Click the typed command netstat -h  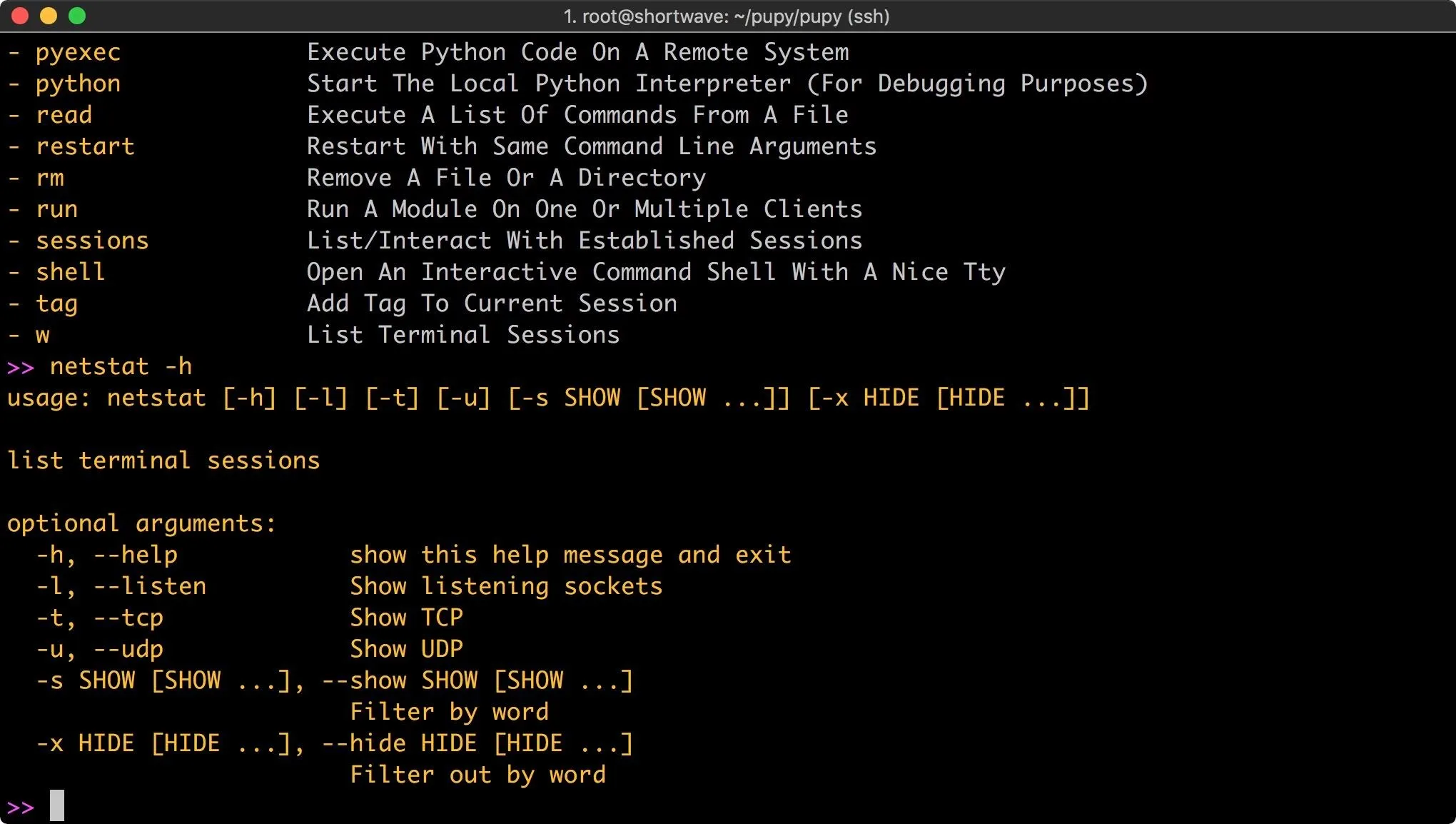[x=121, y=366]
